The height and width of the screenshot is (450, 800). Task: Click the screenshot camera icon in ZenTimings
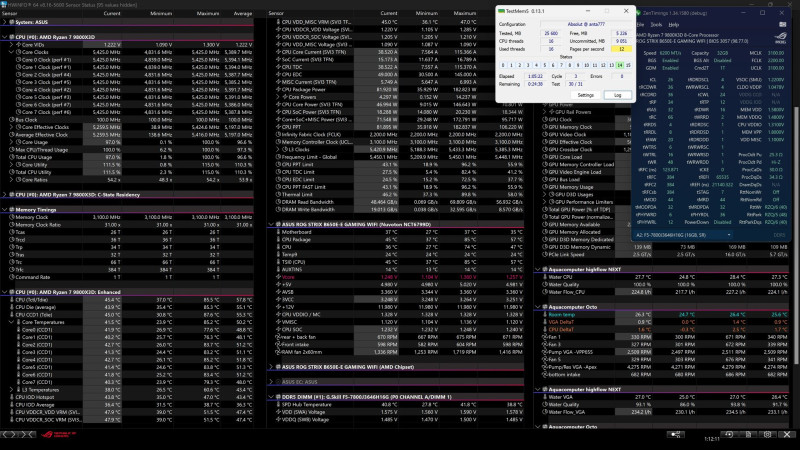783,24
